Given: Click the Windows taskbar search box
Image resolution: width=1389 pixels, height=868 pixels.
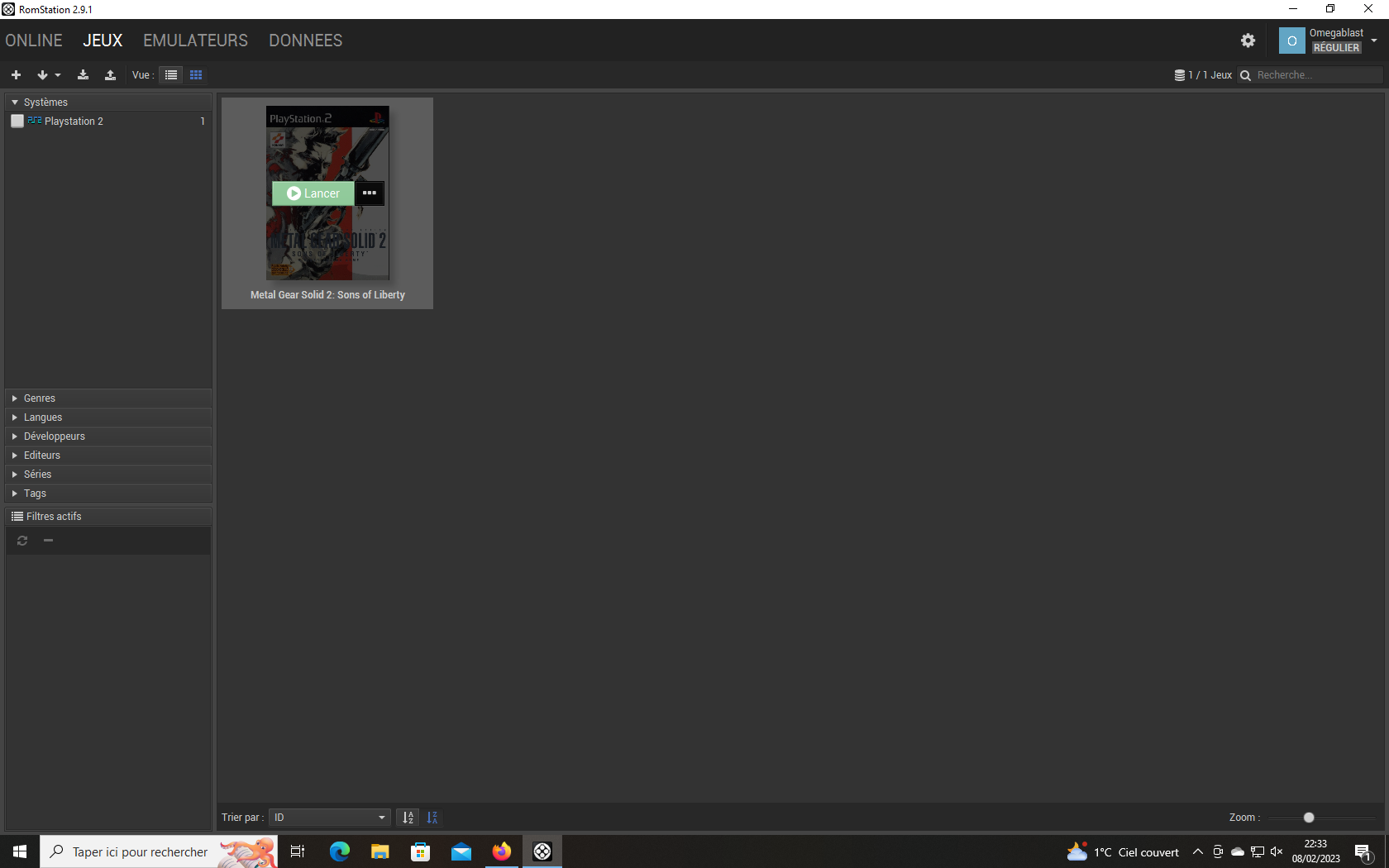Looking at the screenshot, I should [159, 851].
